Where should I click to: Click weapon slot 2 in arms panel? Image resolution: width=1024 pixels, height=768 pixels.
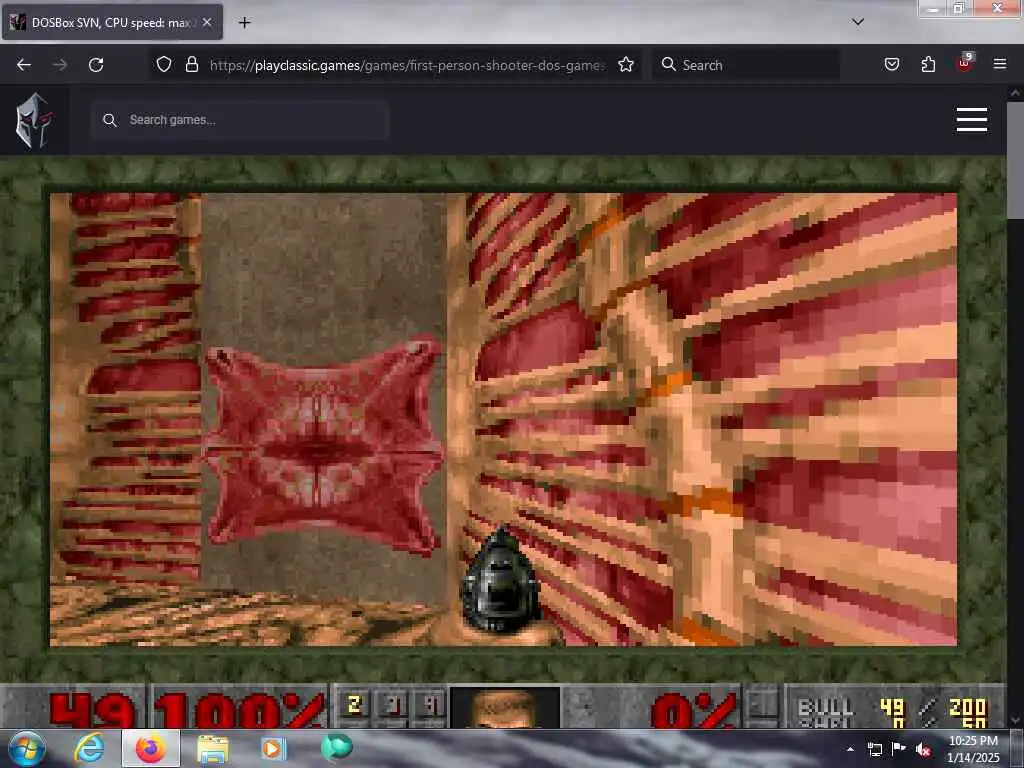355,705
